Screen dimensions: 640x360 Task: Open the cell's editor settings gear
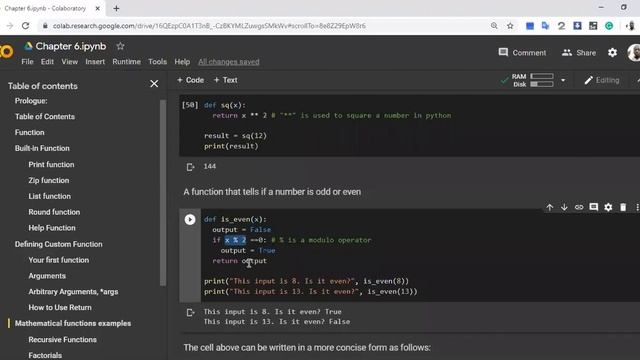click(x=608, y=207)
